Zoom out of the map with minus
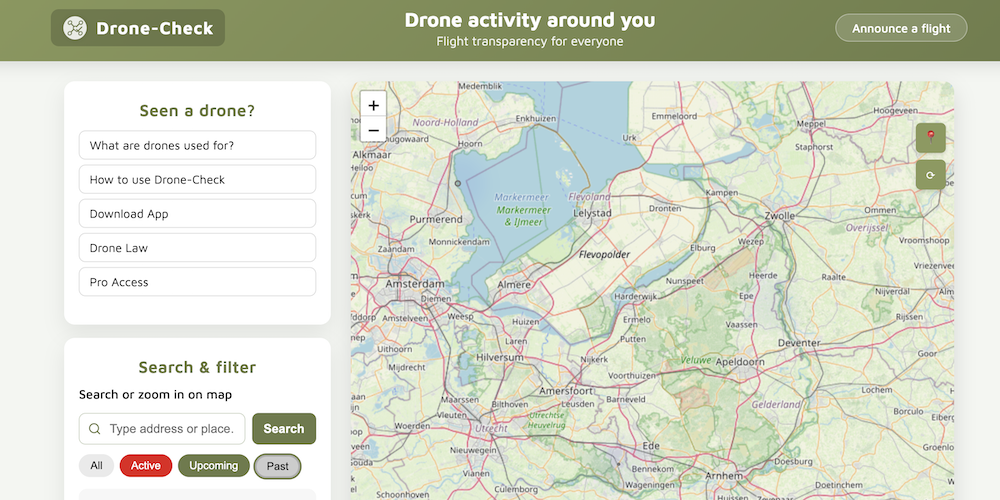The image size is (1000, 500). click(x=374, y=130)
